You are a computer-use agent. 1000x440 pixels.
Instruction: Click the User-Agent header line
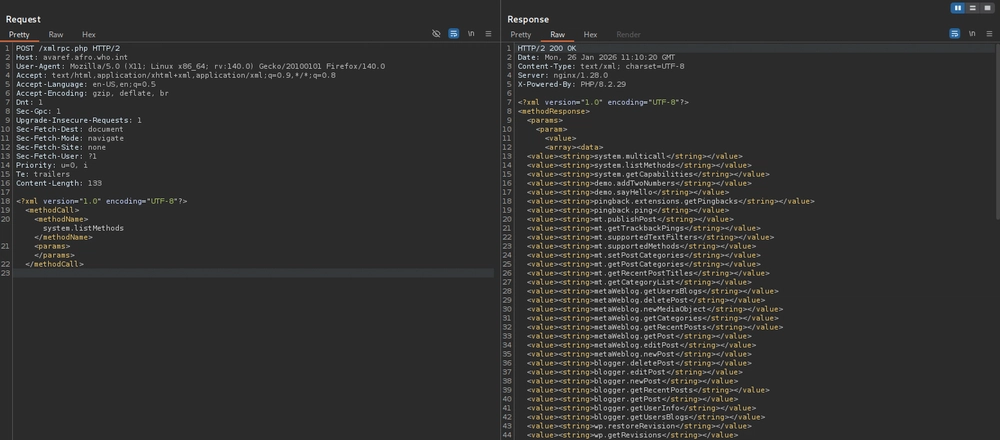coord(200,66)
